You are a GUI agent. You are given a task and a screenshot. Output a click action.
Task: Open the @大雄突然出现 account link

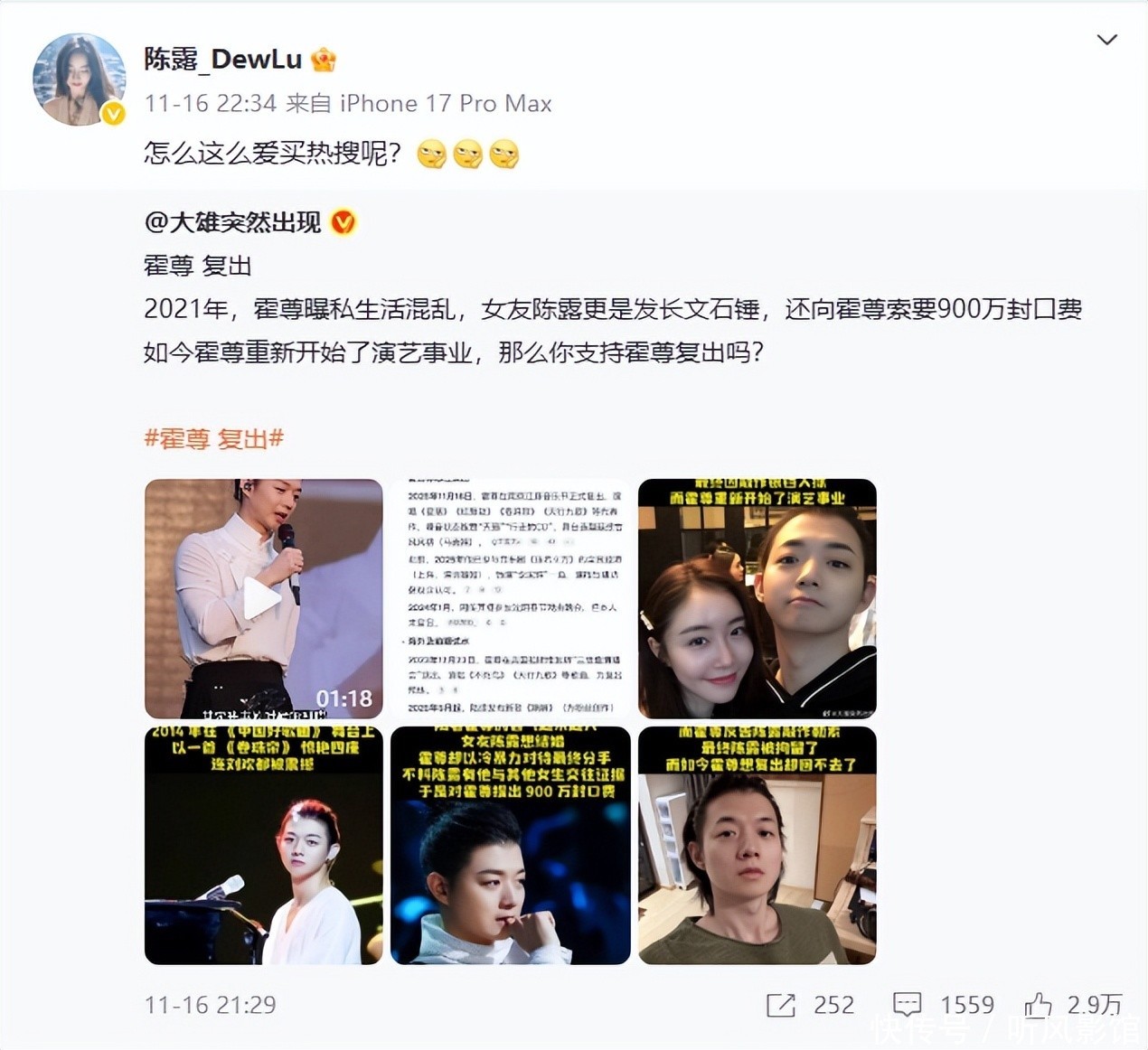(232, 221)
